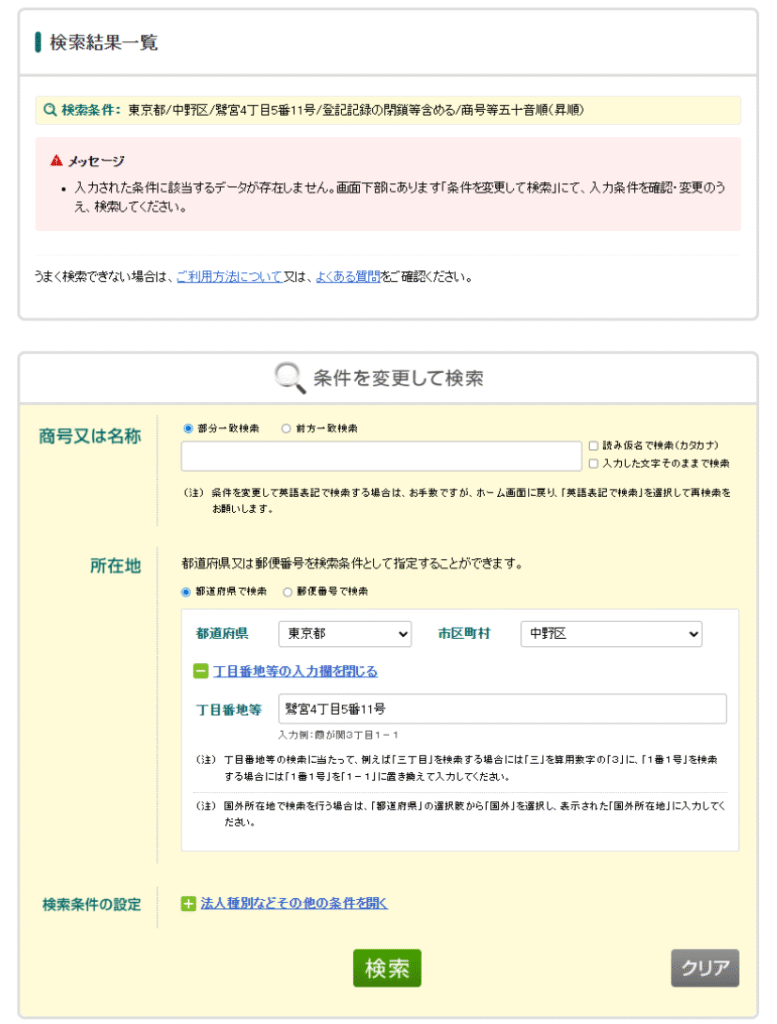Screen dimensions: 777x1024
Task: Click the gray クリア button
Action: [x=705, y=968]
